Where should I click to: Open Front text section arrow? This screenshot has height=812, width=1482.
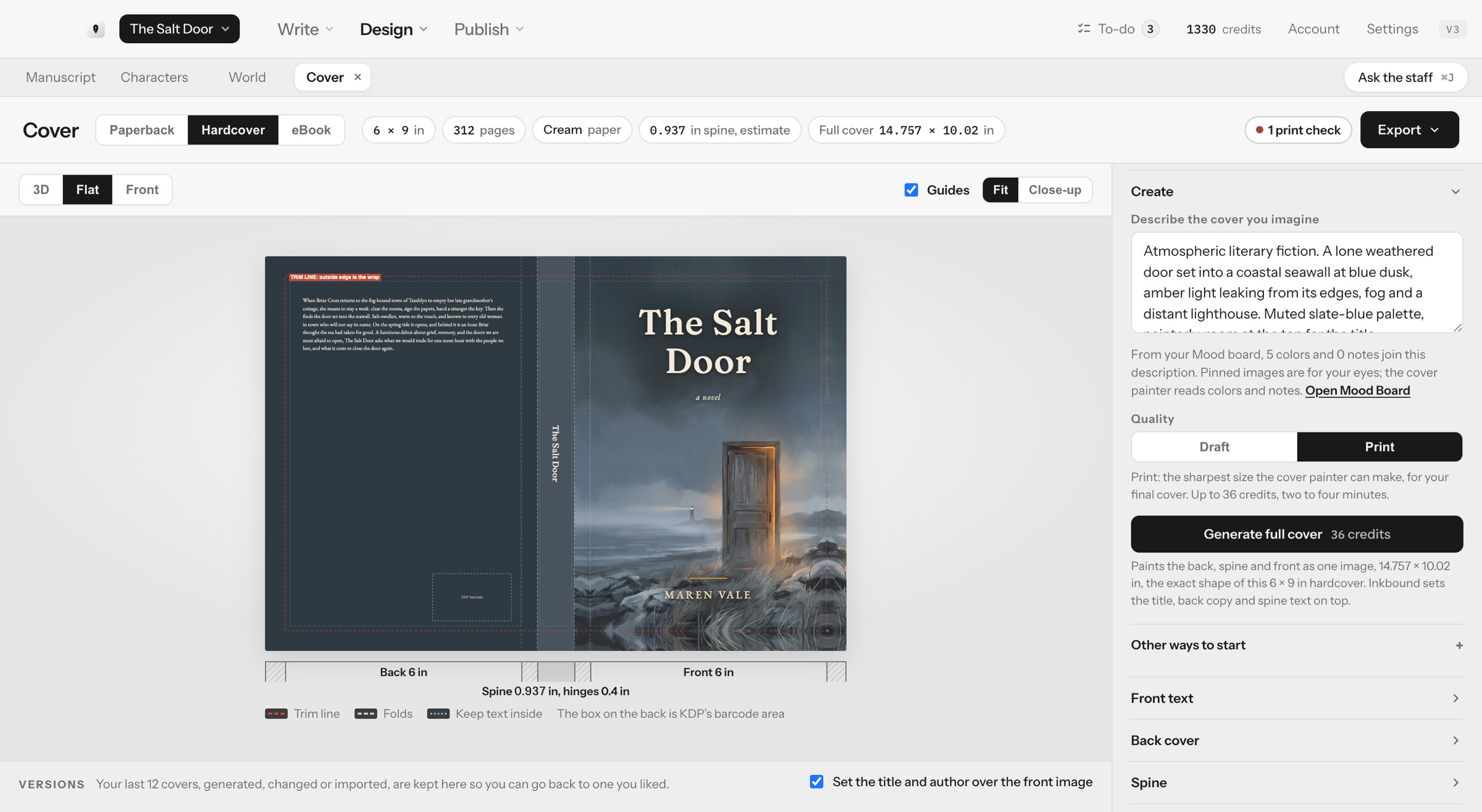1455,698
